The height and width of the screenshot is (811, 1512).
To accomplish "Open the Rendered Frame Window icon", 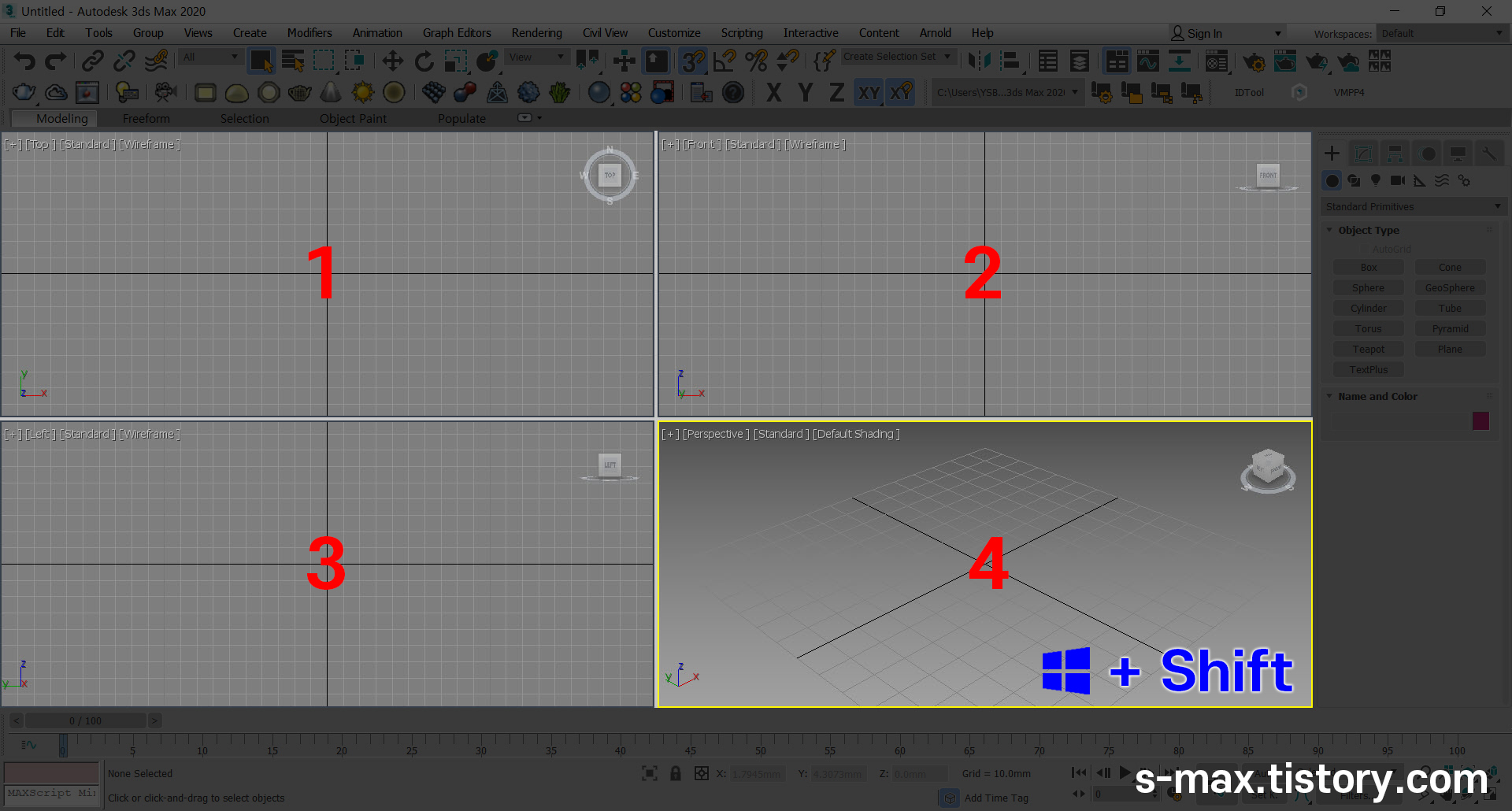I will [1285, 61].
